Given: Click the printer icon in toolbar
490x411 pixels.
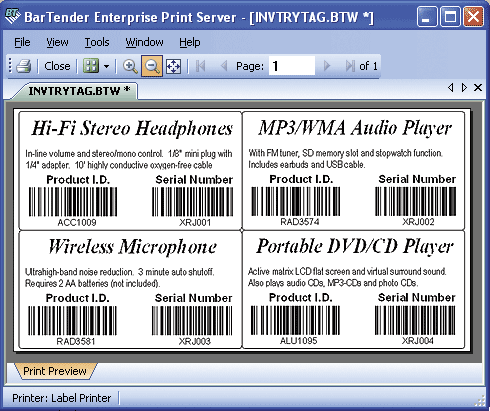Looking at the screenshot, I should tap(24, 66).
